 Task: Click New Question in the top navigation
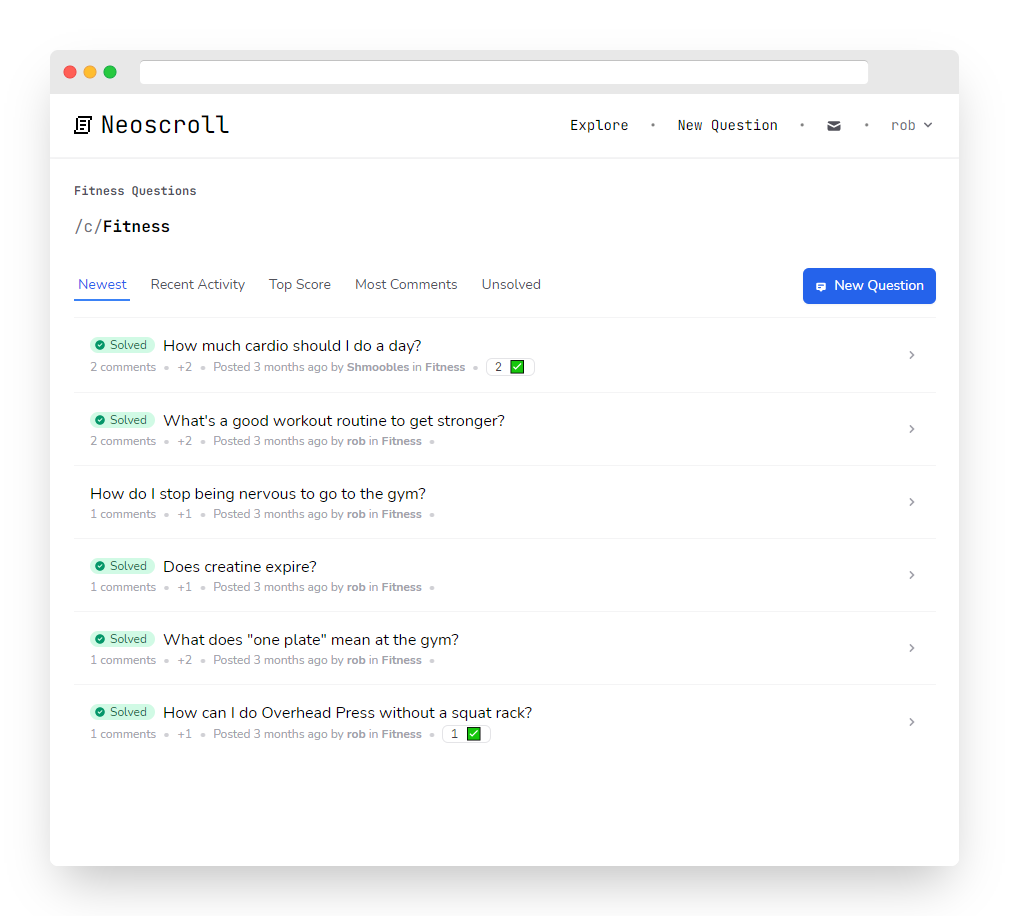coord(727,126)
